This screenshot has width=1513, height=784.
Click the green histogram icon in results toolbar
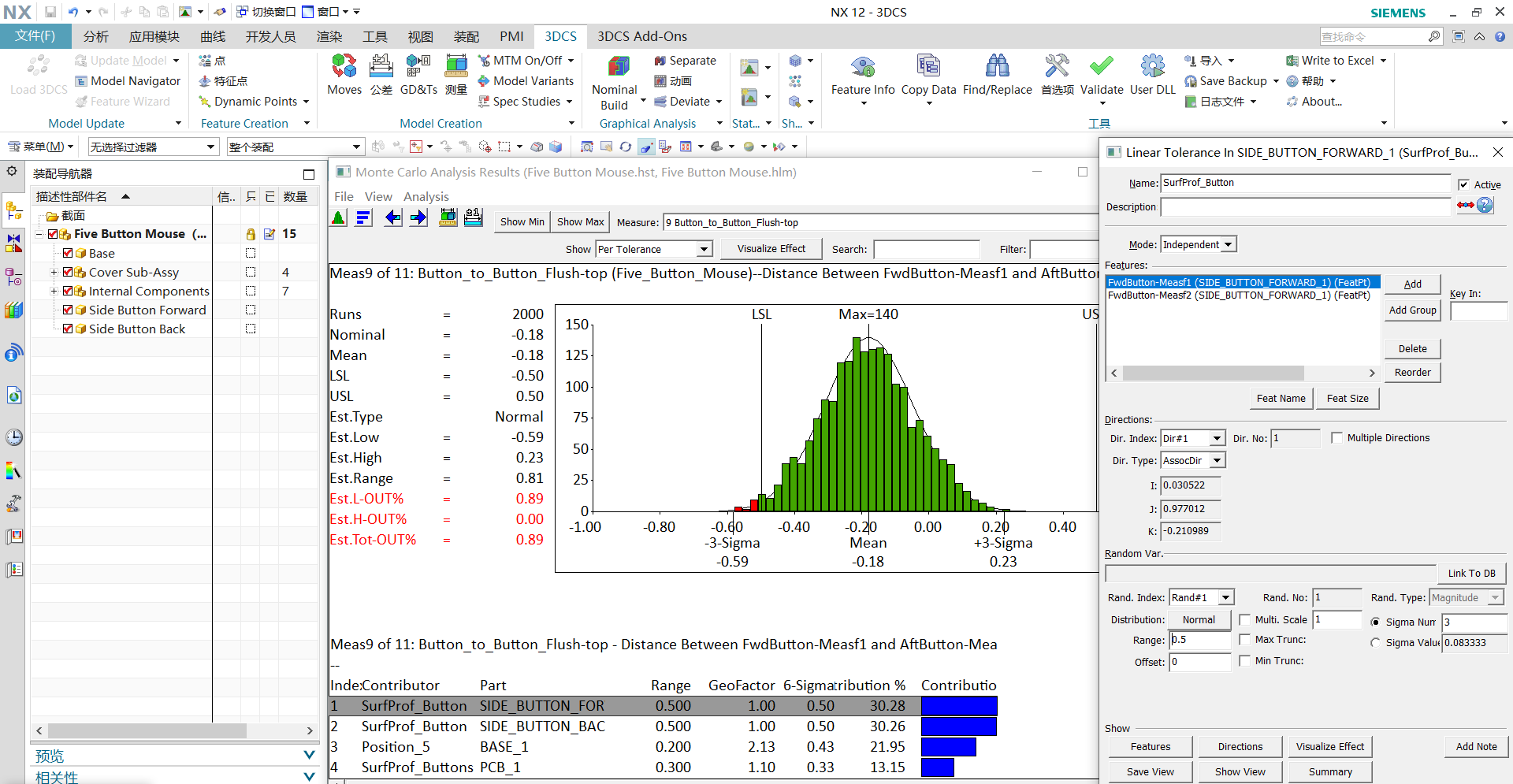(x=339, y=218)
